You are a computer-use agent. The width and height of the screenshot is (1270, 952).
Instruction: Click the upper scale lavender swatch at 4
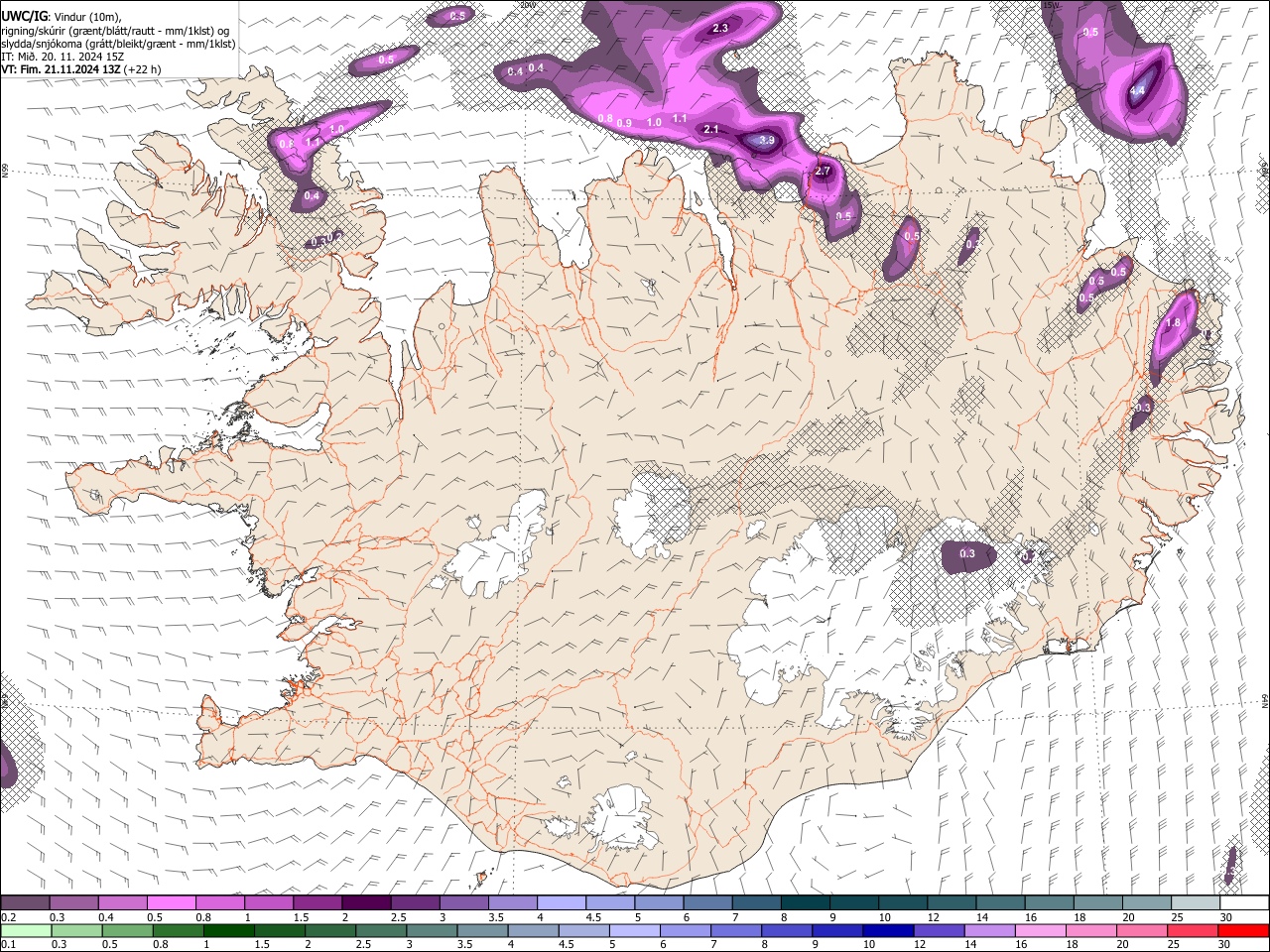coord(560,902)
